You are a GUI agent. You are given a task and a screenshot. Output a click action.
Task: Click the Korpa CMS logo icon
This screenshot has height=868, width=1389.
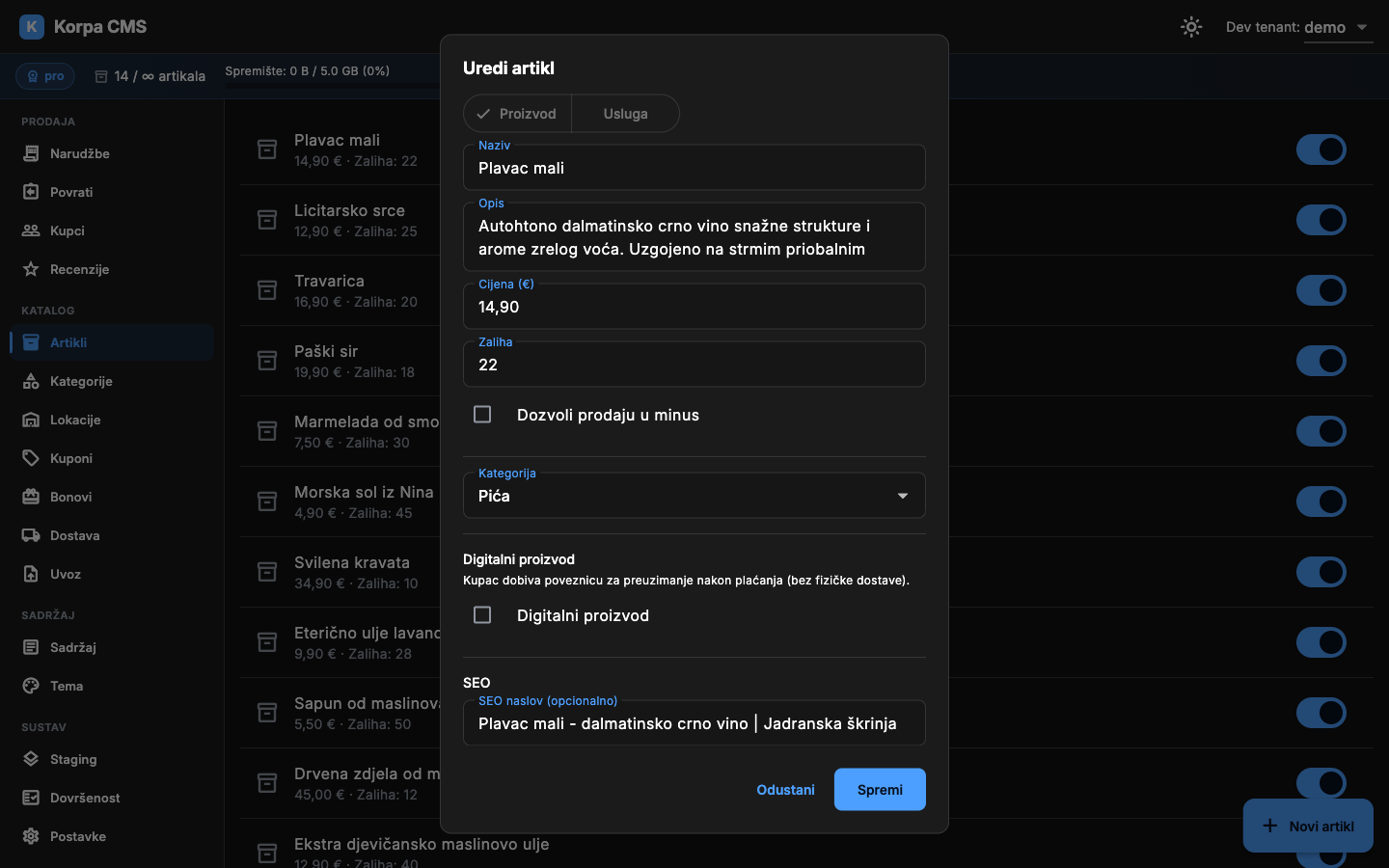32,27
